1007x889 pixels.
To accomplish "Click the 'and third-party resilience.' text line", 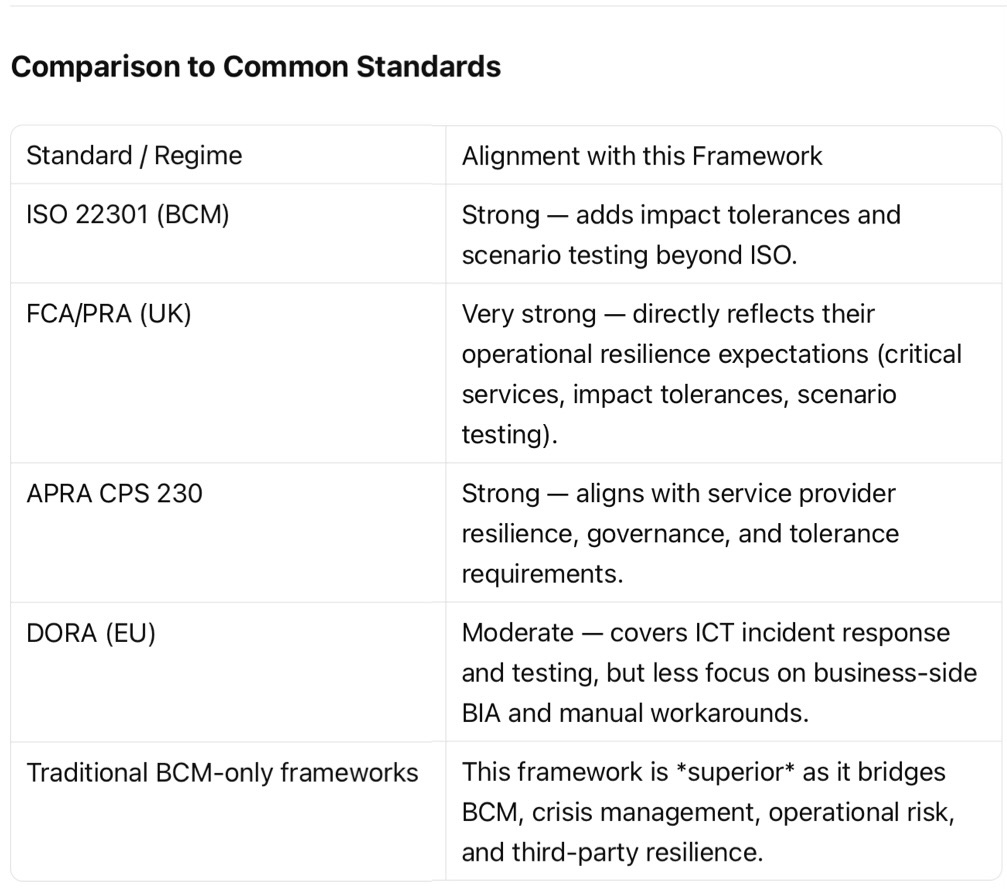I will [611, 853].
